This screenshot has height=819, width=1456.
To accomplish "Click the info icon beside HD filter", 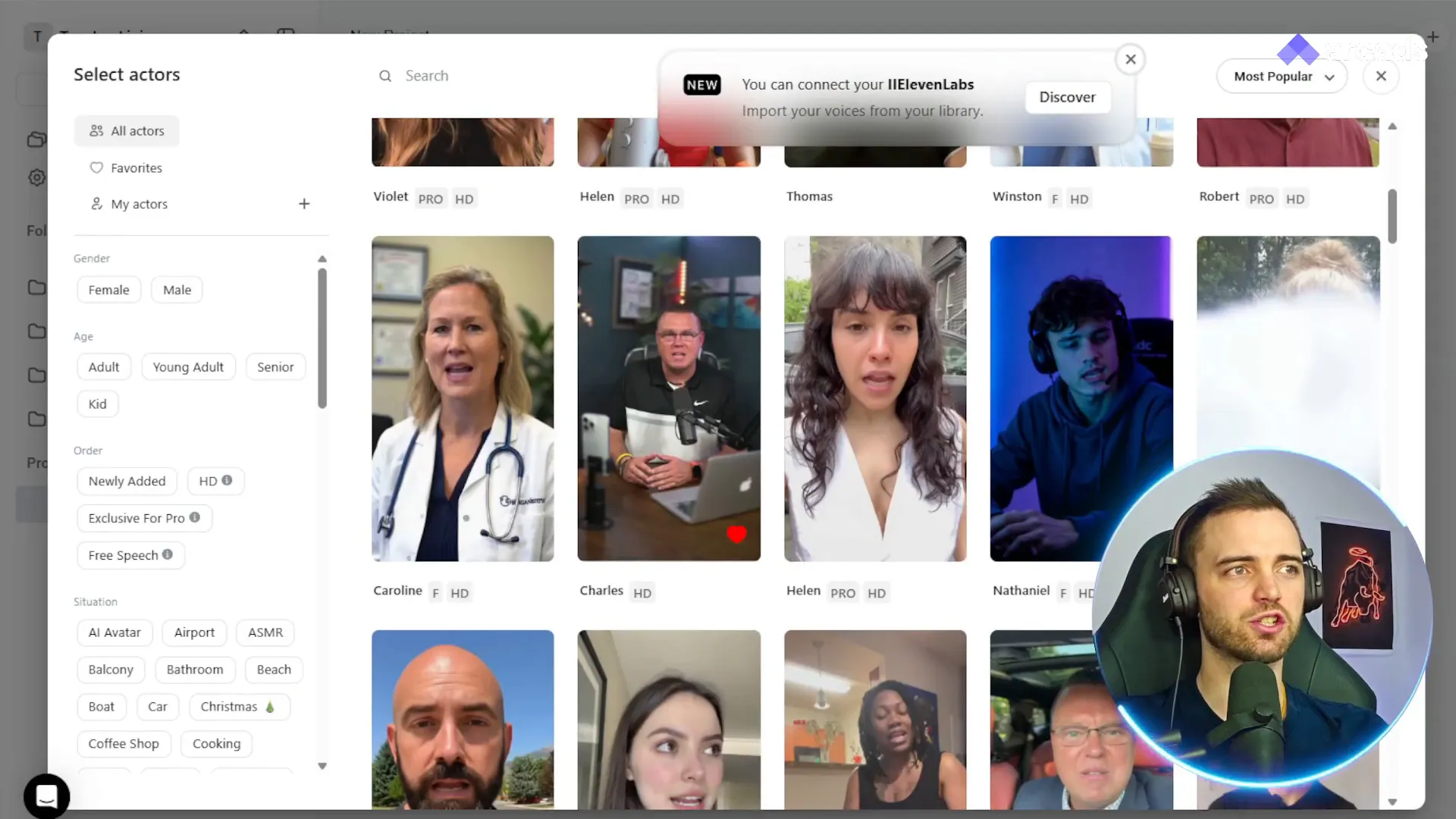I will (x=227, y=480).
